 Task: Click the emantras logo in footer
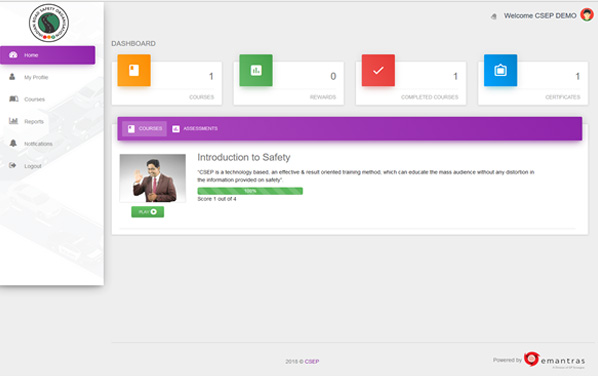pos(554,360)
